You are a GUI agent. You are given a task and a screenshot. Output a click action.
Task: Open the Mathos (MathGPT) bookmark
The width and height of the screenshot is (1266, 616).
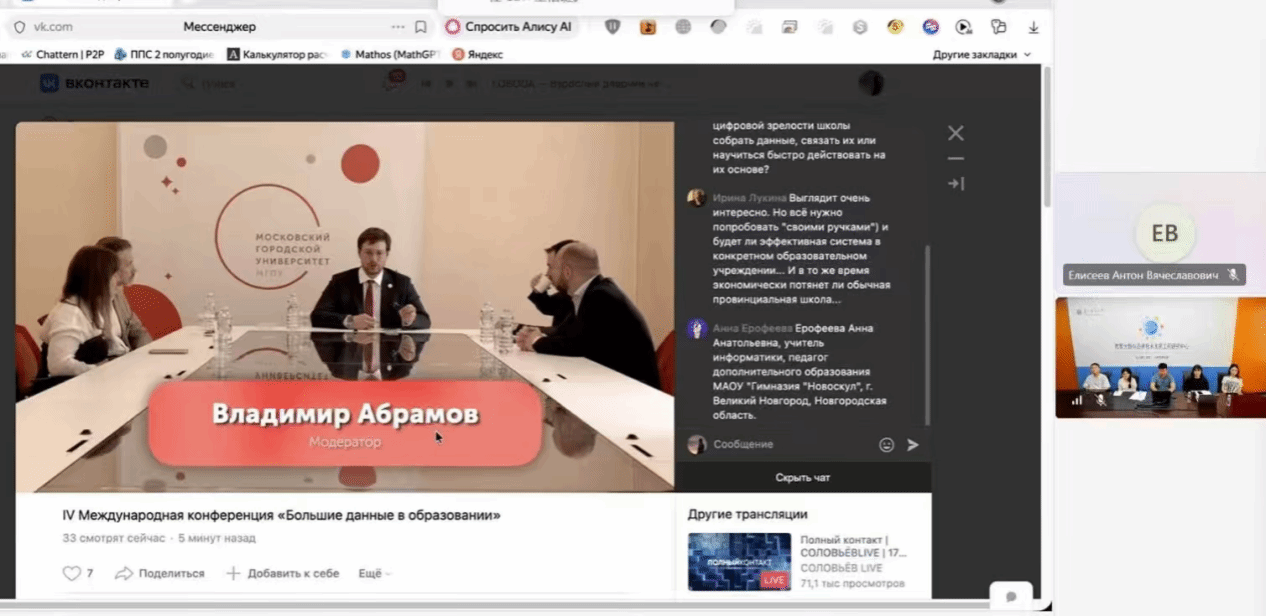pyautogui.click(x=390, y=55)
